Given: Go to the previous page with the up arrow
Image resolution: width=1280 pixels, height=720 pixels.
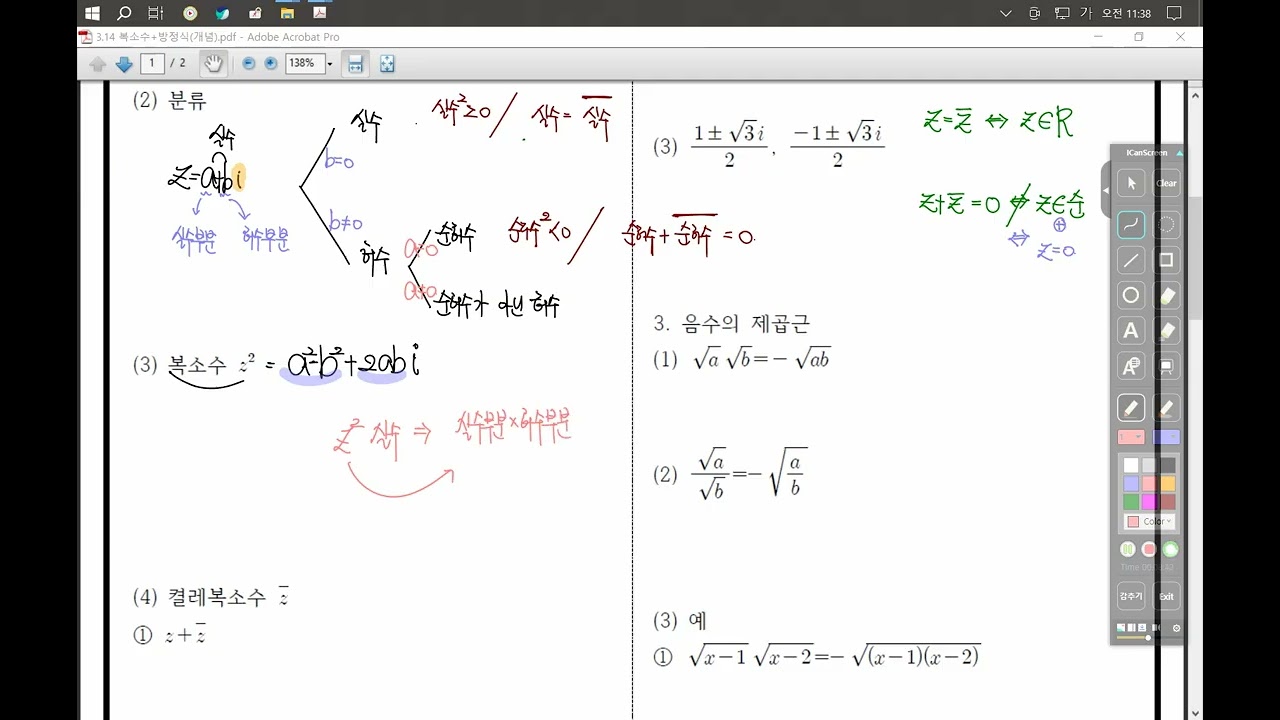Looking at the screenshot, I should pos(97,64).
